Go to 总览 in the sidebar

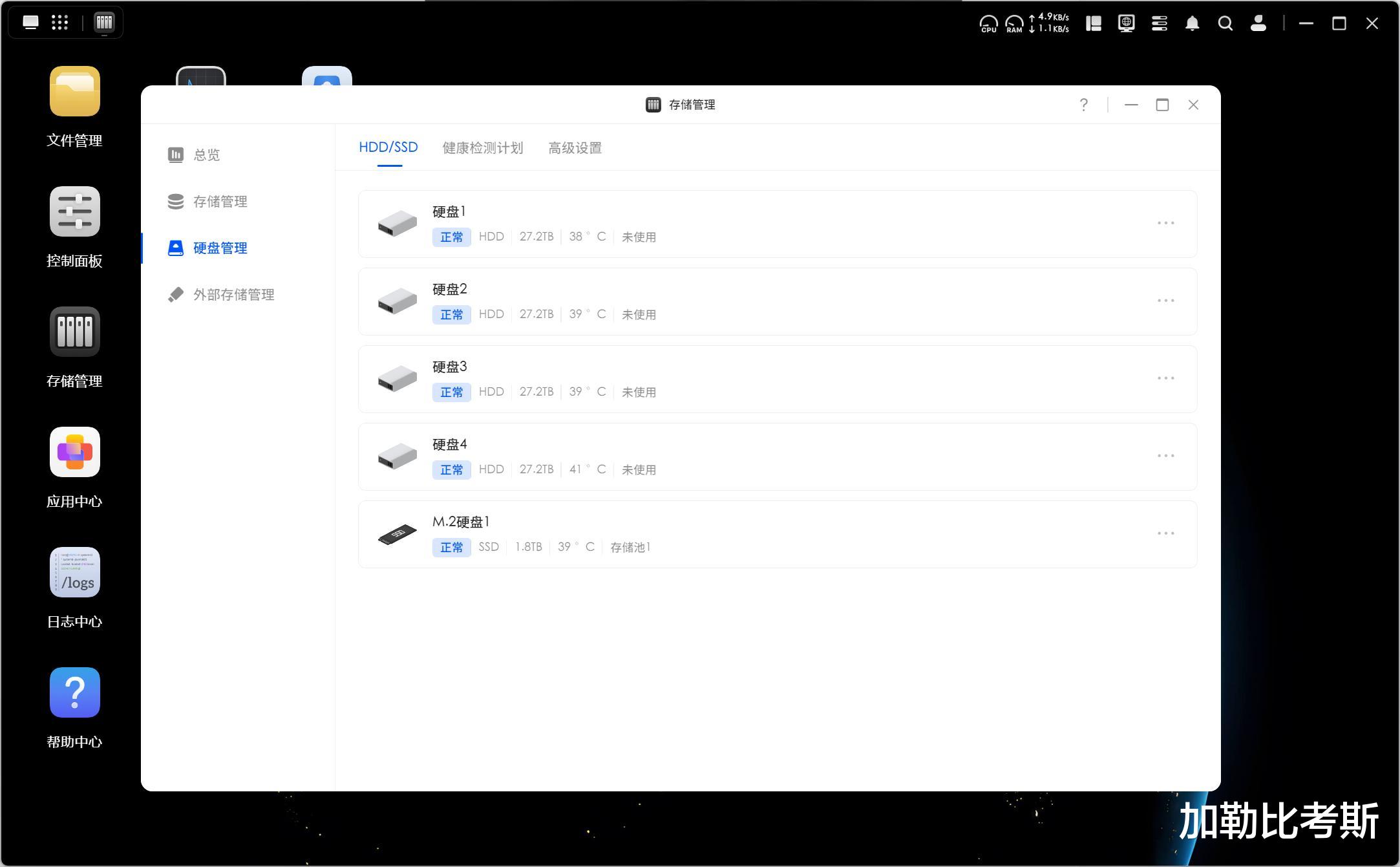[206, 155]
